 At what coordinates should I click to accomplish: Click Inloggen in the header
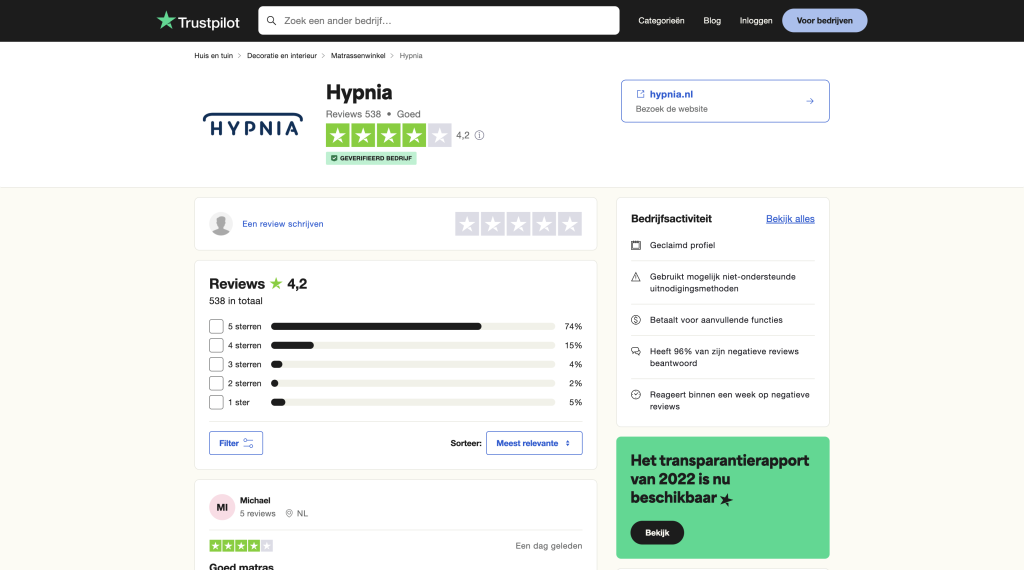coord(756,21)
